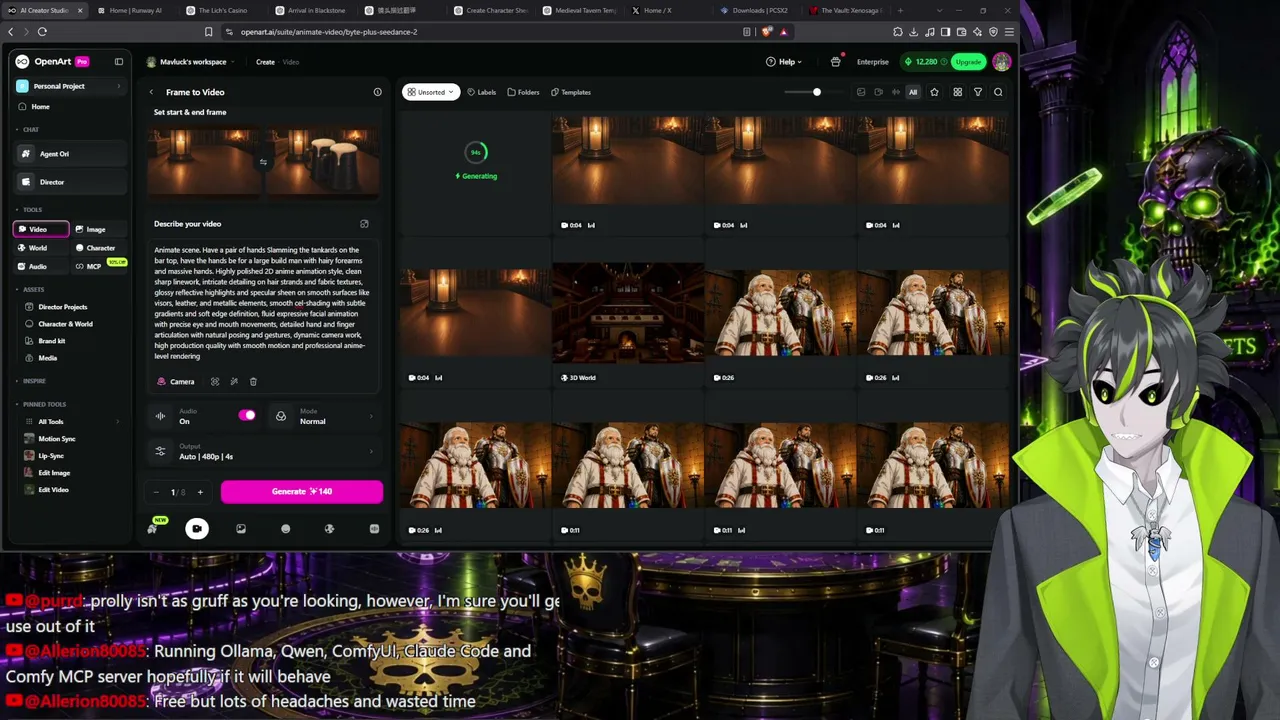Viewport: 1280px width, 720px height.
Task: Click into the video description prompt box
Action: pyautogui.click(x=262, y=304)
